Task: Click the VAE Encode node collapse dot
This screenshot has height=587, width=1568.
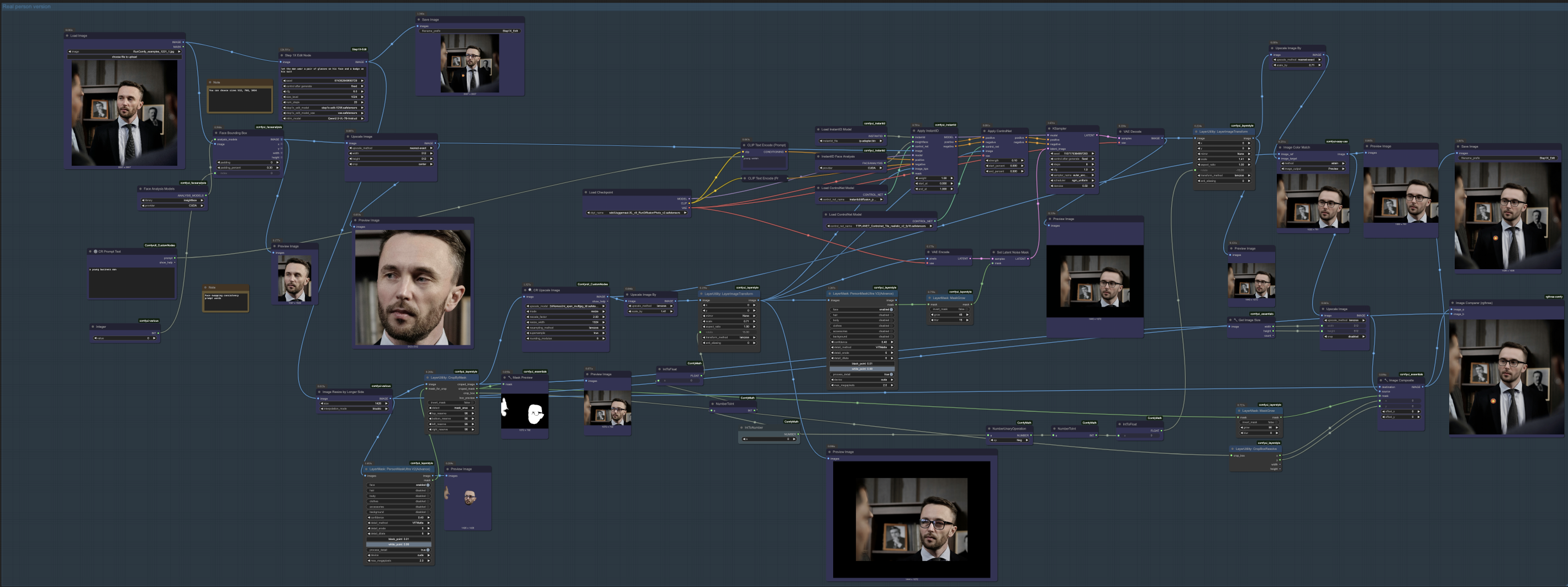Action: [x=929, y=252]
